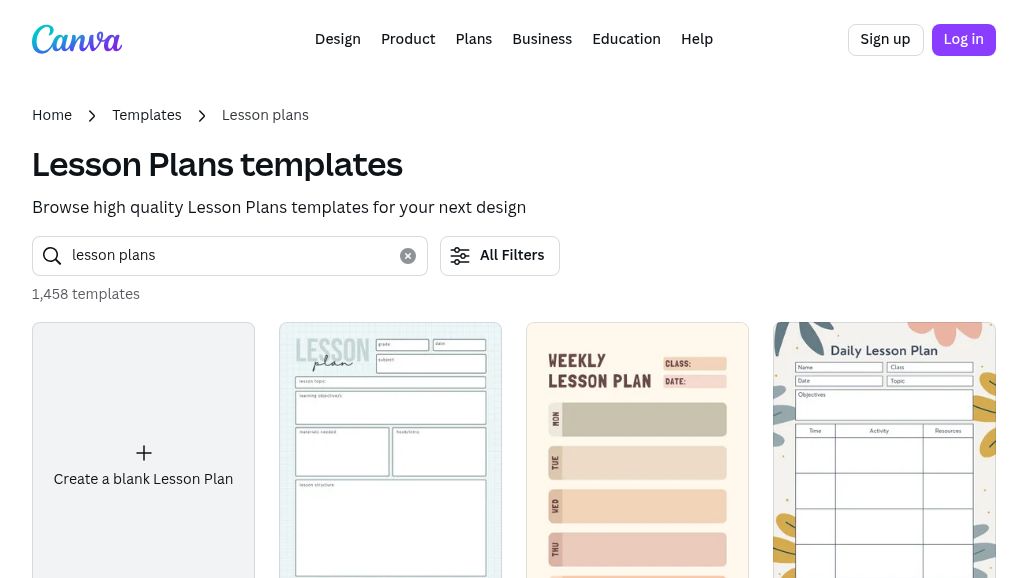Clear the search field with the X icon
The height and width of the screenshot is (578, 1028).
tap(408, 256)
